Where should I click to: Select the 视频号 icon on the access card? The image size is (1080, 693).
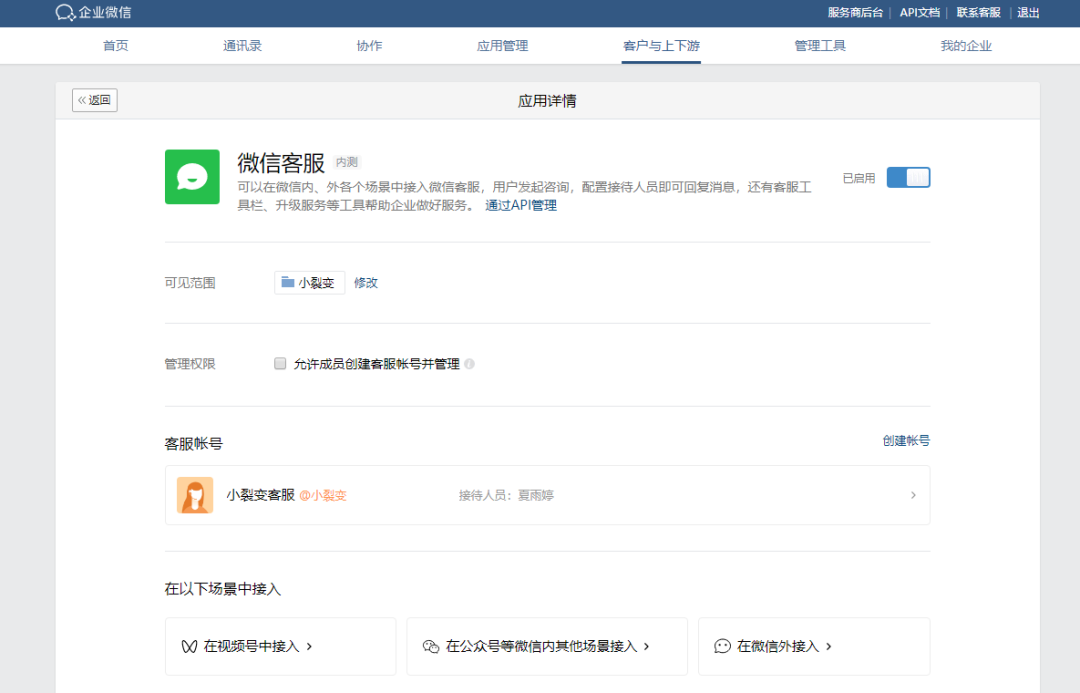187,646
